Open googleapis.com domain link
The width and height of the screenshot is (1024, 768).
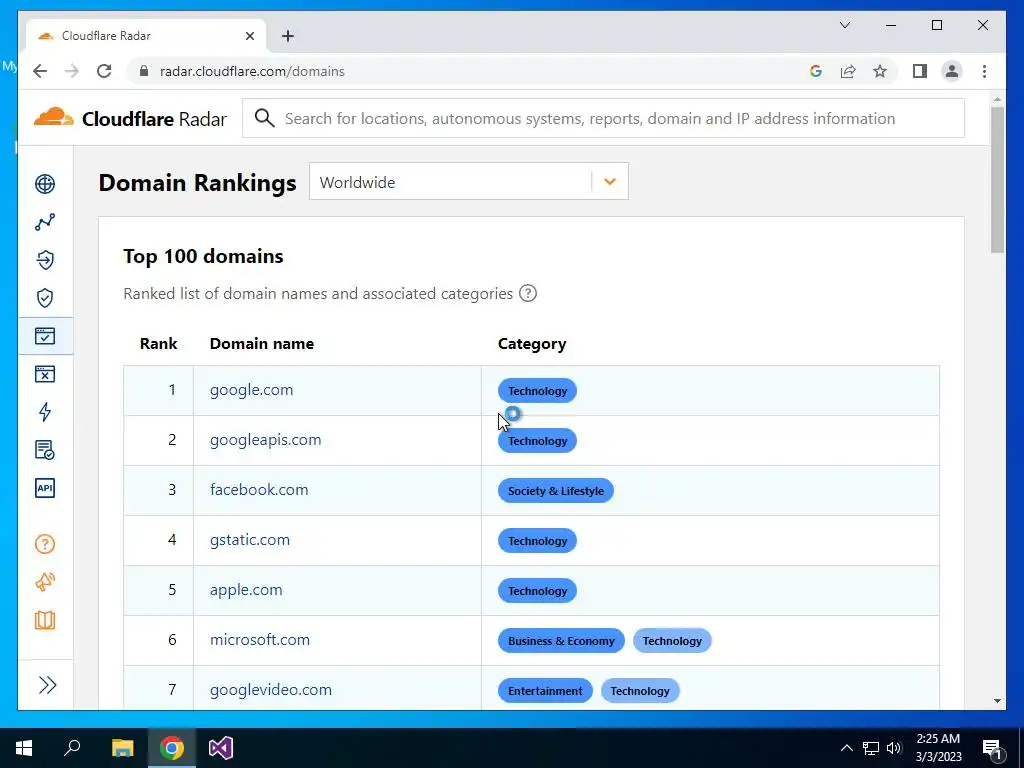point(265,440)
